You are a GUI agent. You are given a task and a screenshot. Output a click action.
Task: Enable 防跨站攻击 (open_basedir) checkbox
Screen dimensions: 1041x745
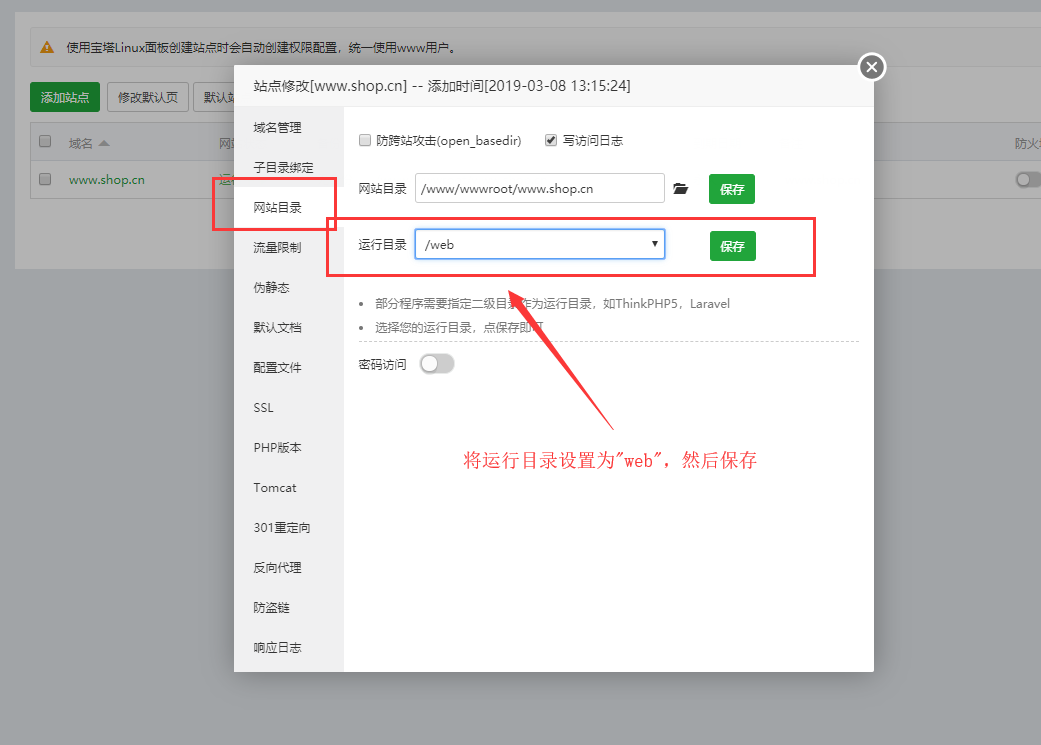(x=365, y=140)
